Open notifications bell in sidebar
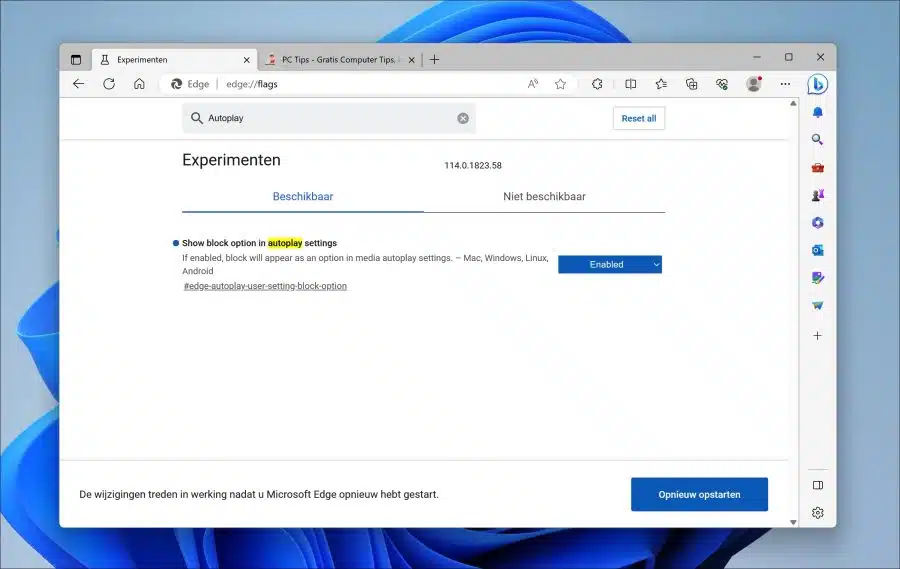900x569 pixels. tap(818, 113)
